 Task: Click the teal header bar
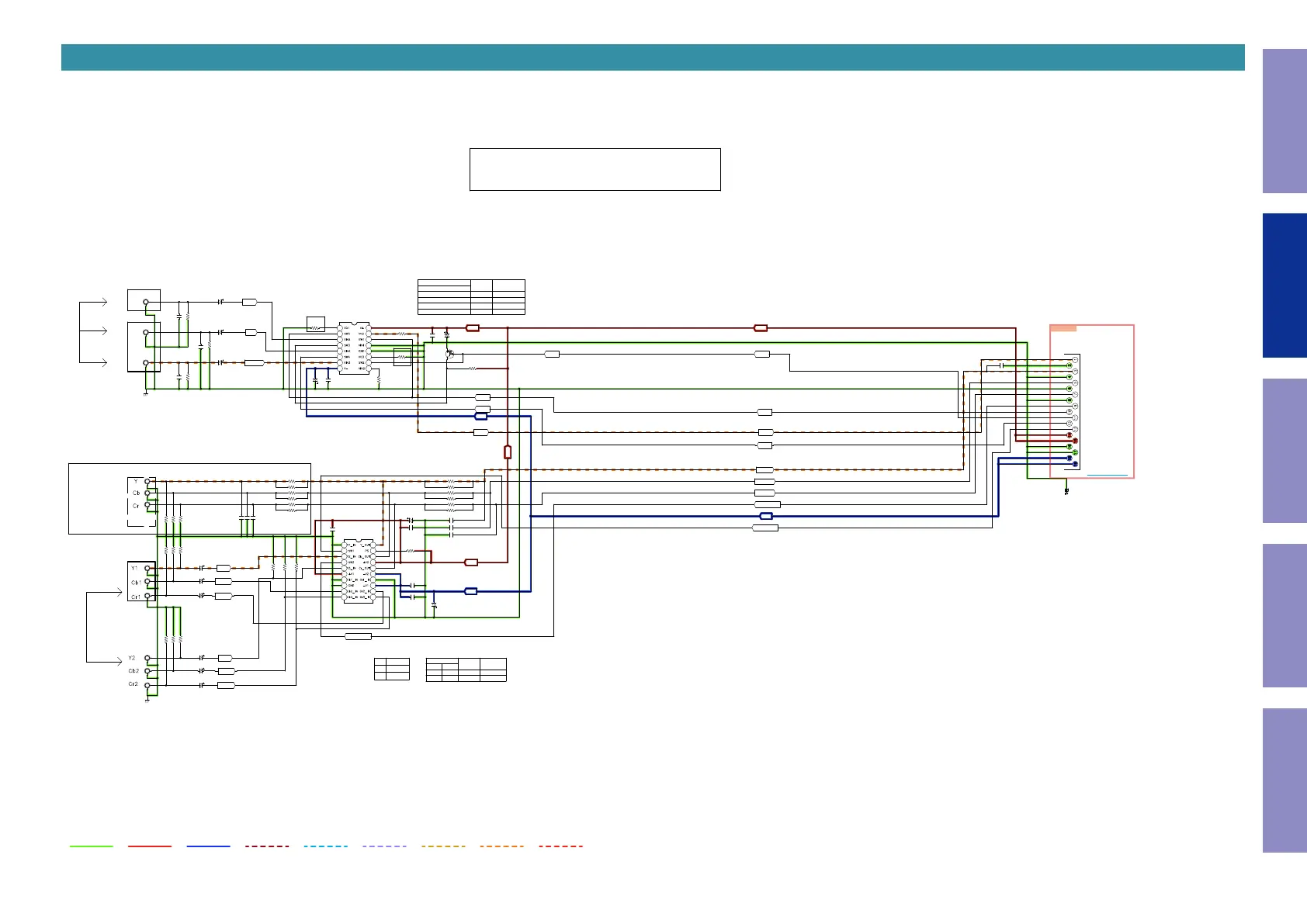click(653, 57)
